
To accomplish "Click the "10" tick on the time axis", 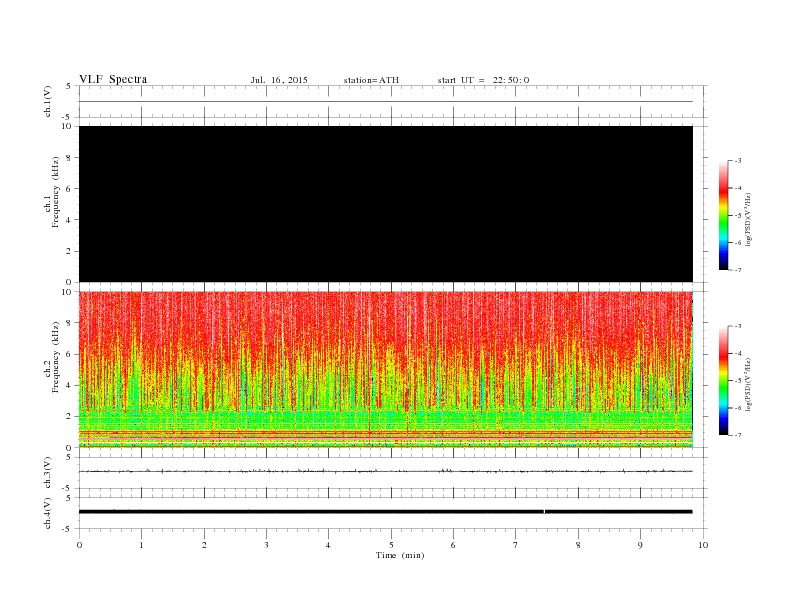I will click(703, 545).
